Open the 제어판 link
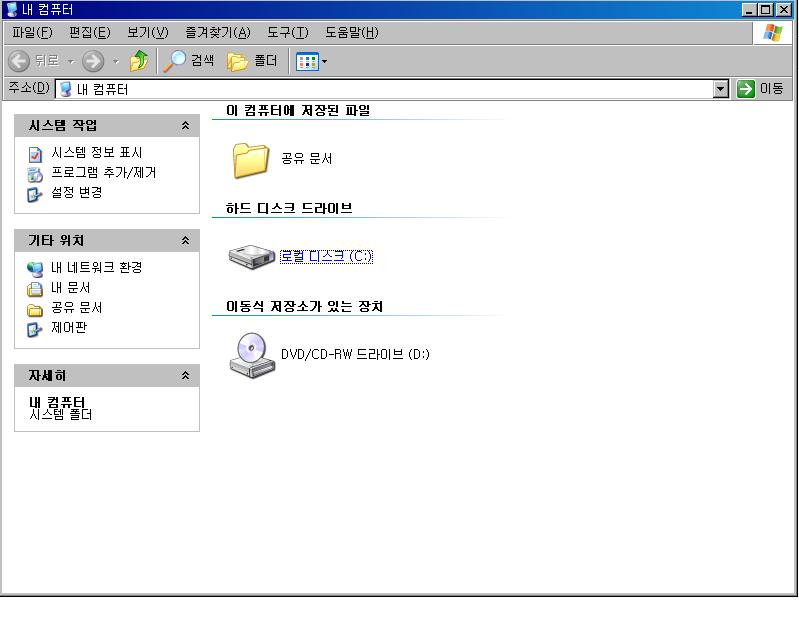The image size is (799, 623). pyautogui.click(x=69, y=328)
